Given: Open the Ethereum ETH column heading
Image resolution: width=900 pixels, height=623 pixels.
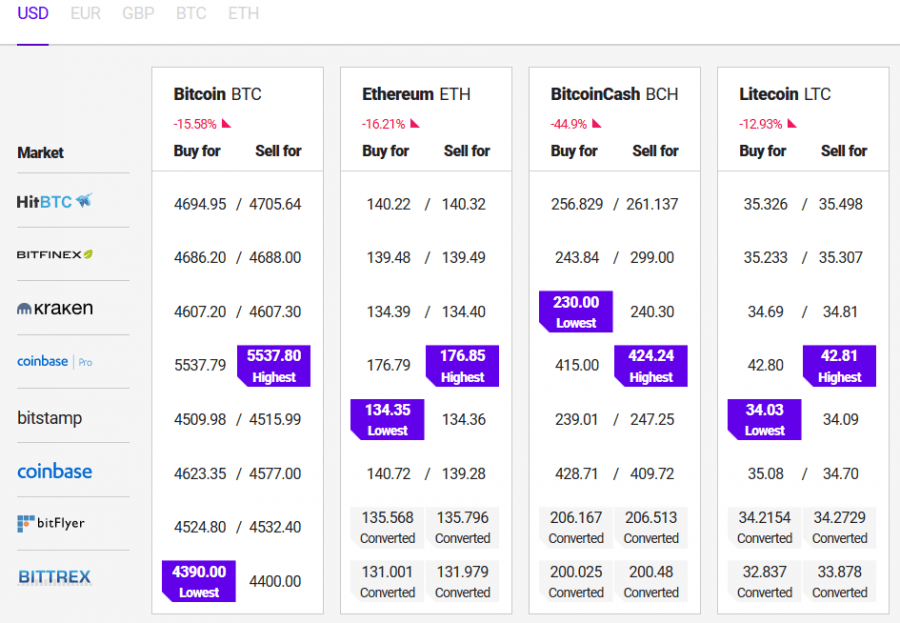Looking at the screenshot, I should [x=416, y=94].
